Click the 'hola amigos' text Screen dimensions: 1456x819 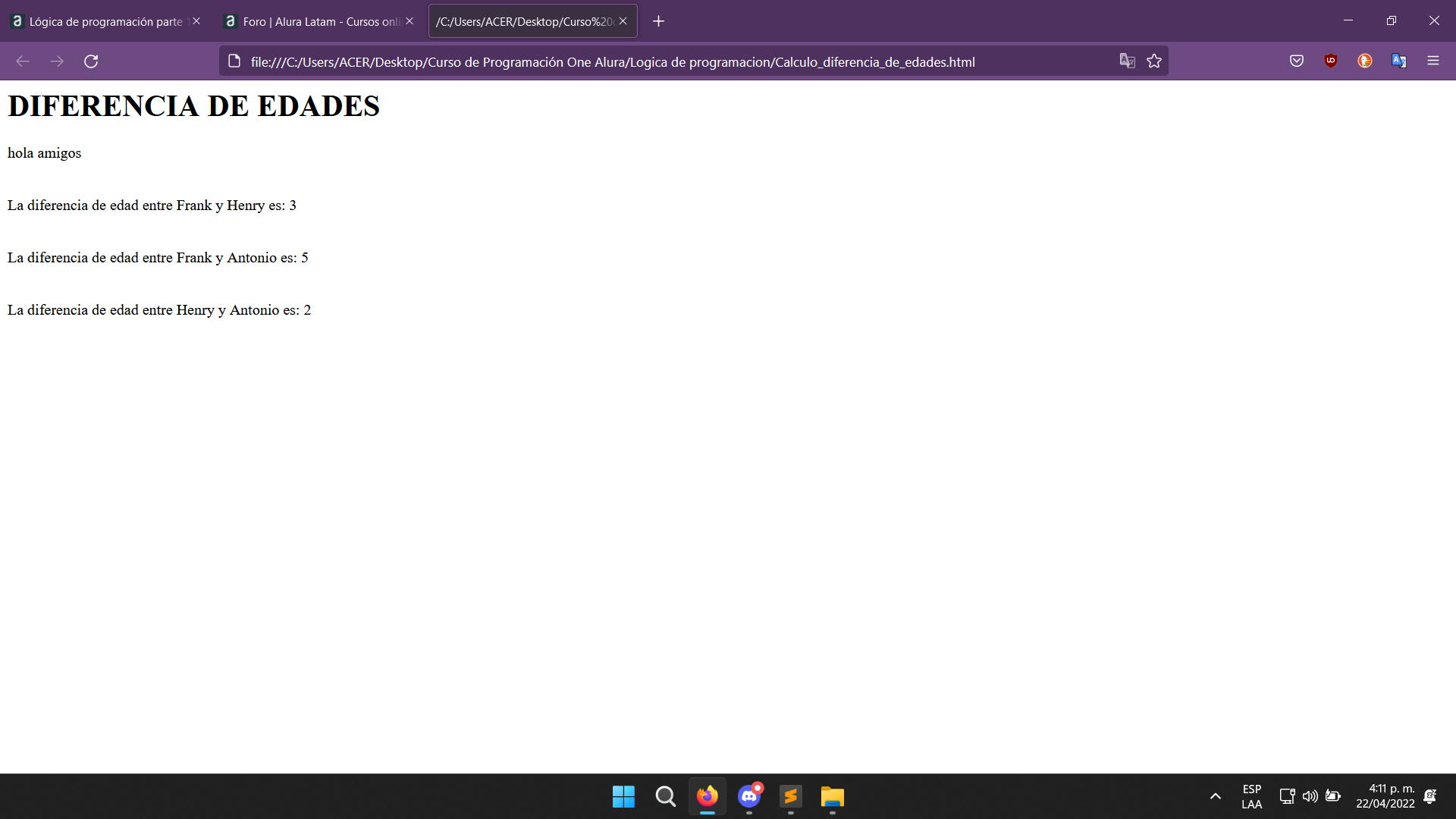pyautogui.click(x=44, y=153)
